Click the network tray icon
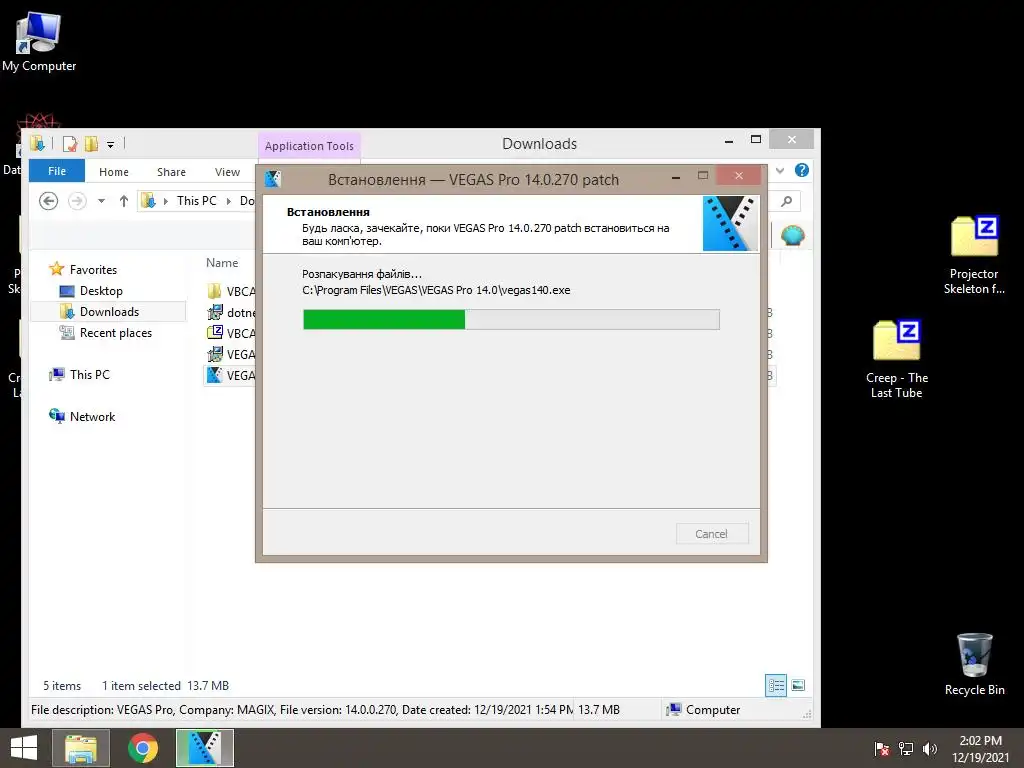This screenshot has height=768, width=1024. coord(906,749)
